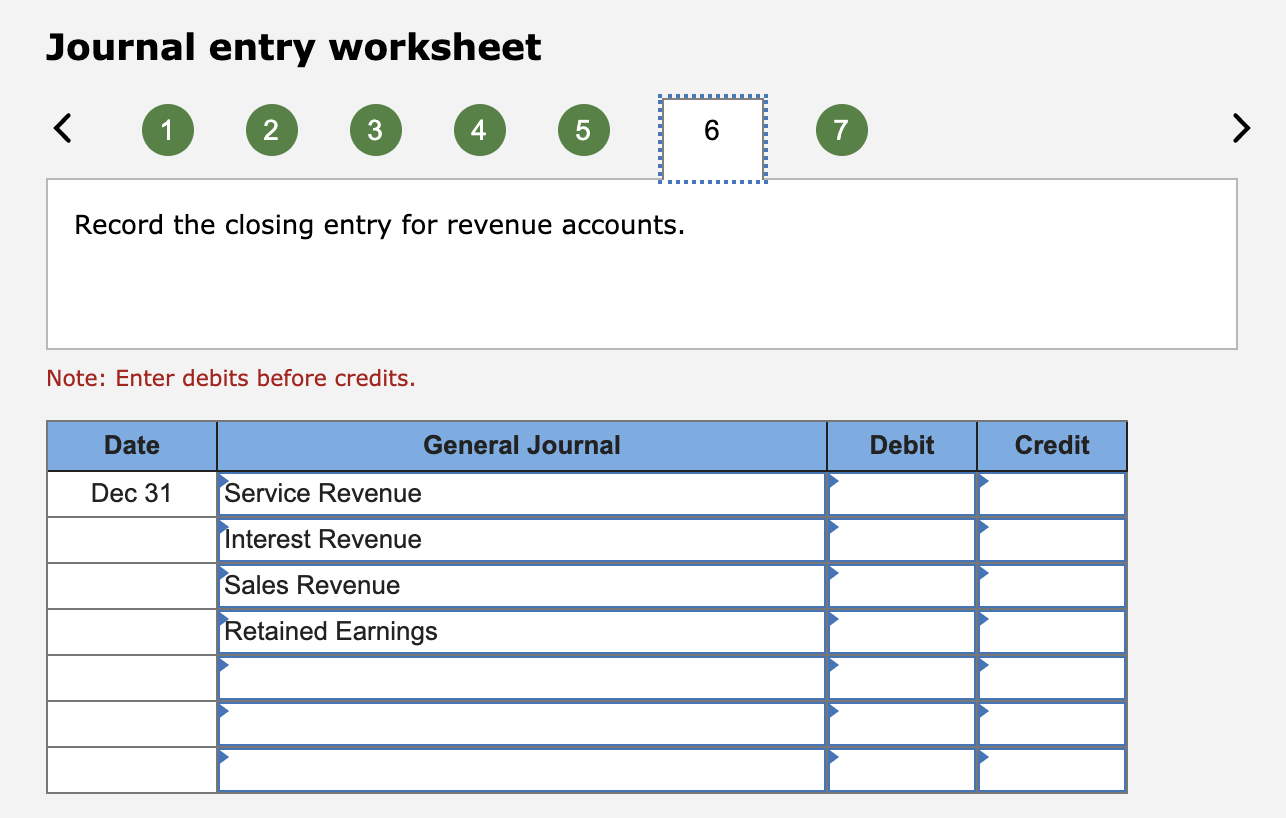Open the Interest Revenue account dropdown
Image resolution: width=1286 pixels, height=818 pixels.
coord(522,540)
